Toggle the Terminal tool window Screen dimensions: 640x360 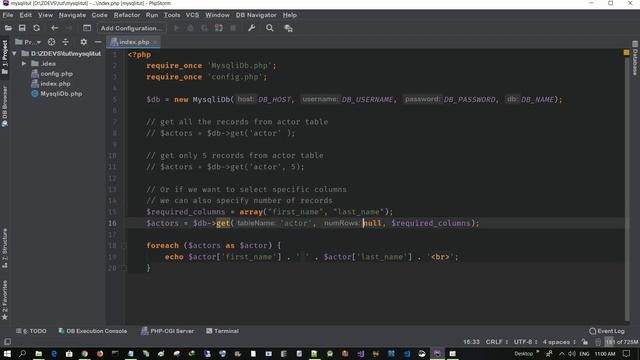pyautogui.click(x=222, y=331)
